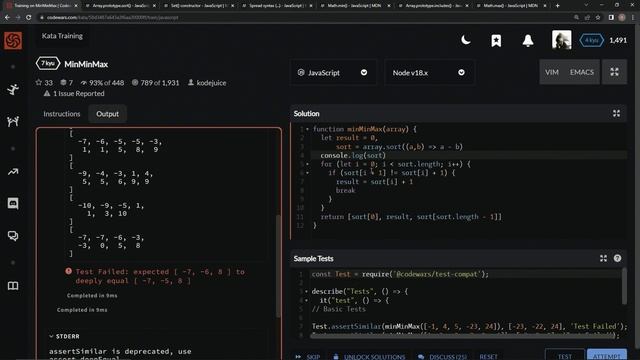Fold the for loop on line 5
The width and height of the screenshot is (640, 360).
coord(307,164)
